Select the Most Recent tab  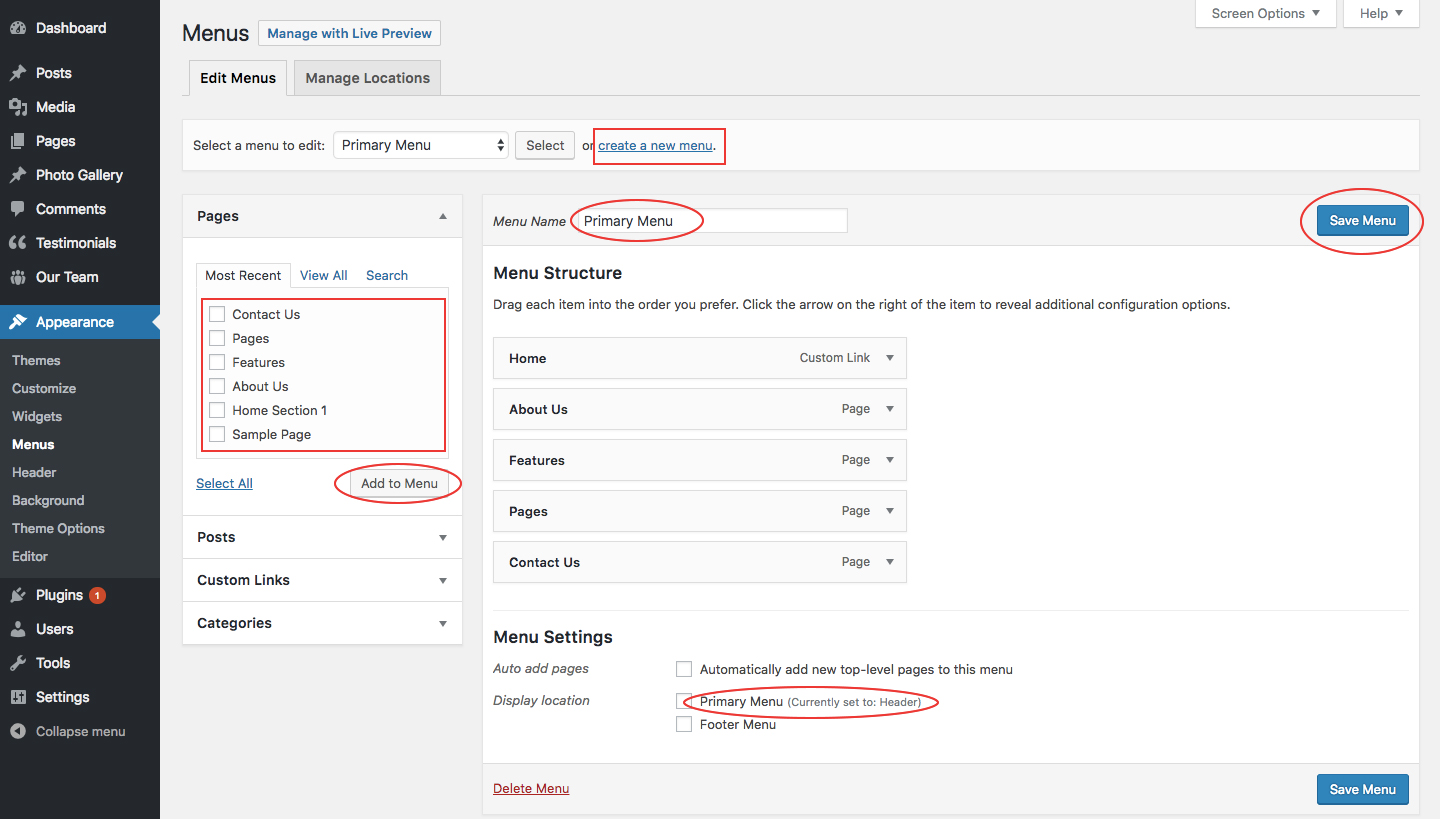coord(243,275)
